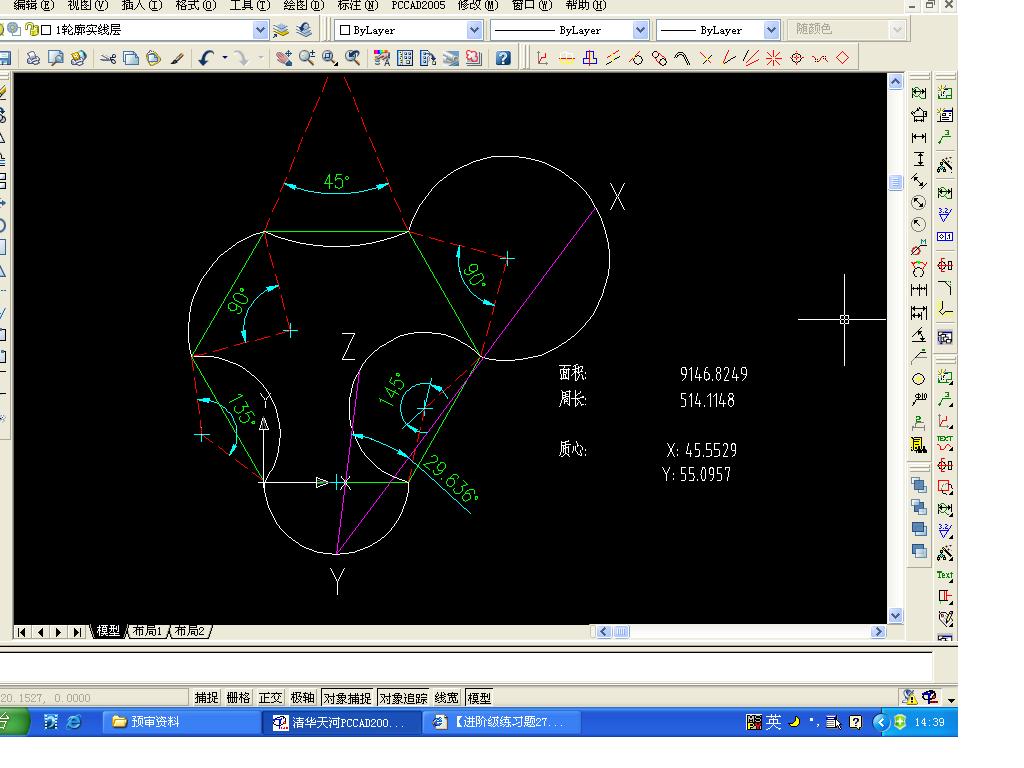Click the 预审资料 taskbar button

coord(182,722)
